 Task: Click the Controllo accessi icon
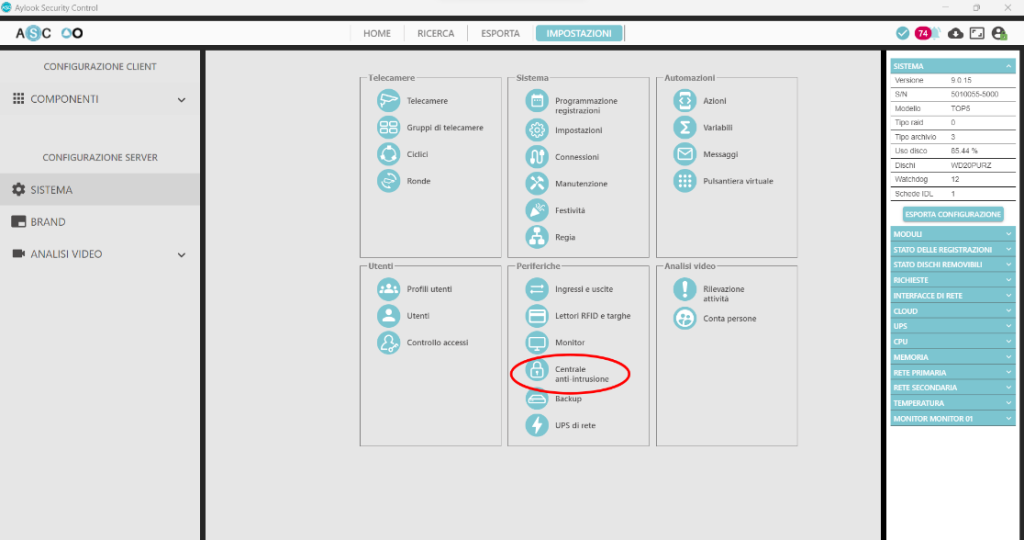tap(388, 343)
